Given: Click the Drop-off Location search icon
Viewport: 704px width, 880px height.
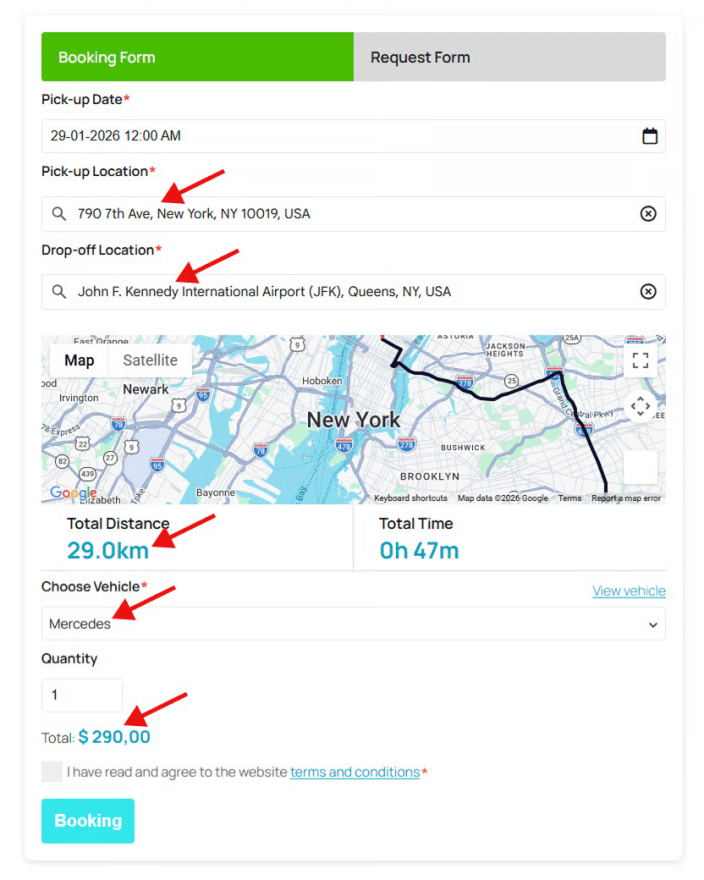Looking at the screenshot, I should coord(59,291).
